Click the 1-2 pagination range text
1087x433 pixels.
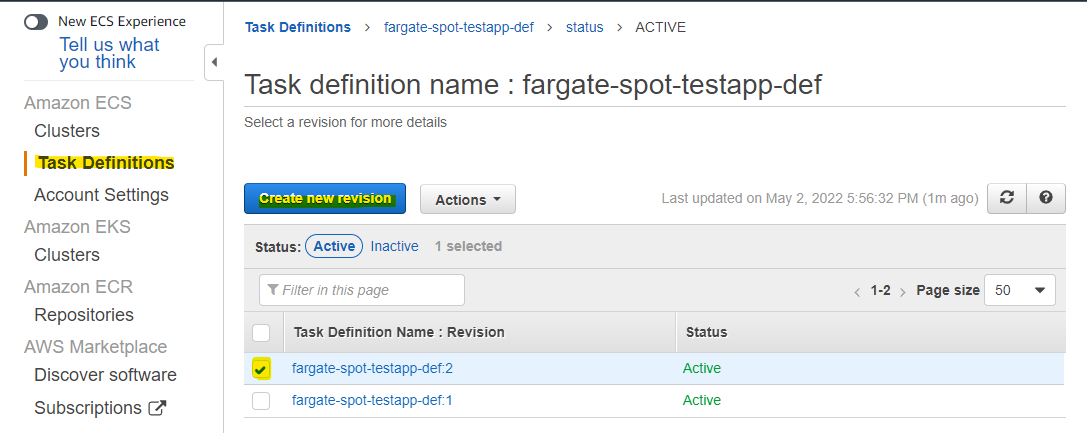pos(880,291)
